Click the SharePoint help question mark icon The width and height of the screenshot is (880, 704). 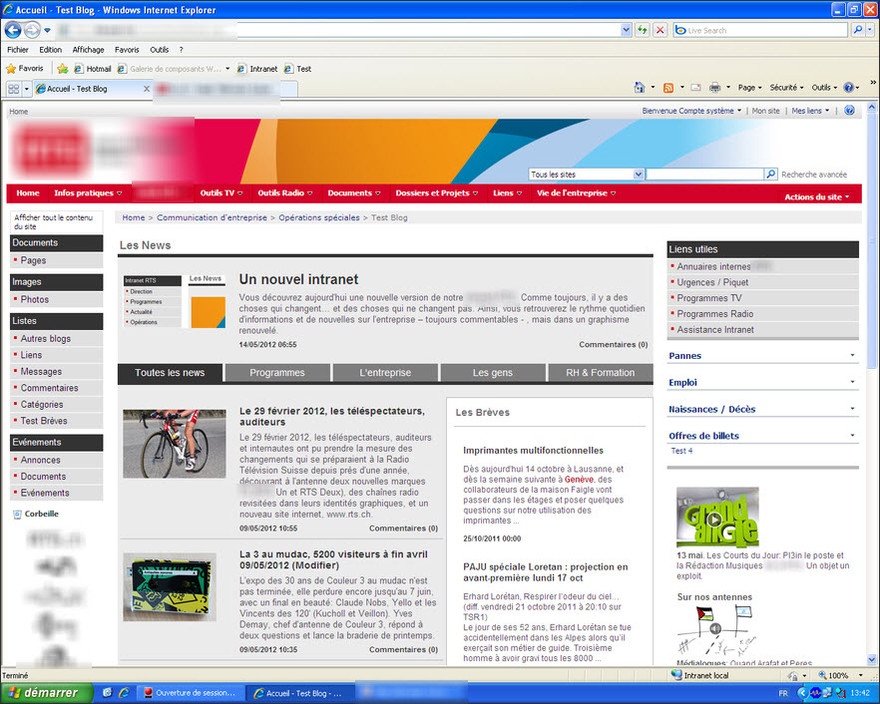click(x=850, y=111)
